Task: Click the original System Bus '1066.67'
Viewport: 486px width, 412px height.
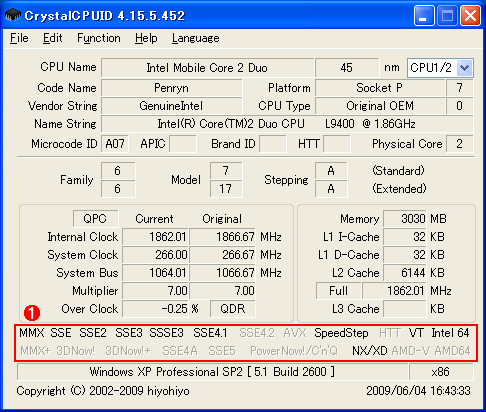Action: [222, 273]
